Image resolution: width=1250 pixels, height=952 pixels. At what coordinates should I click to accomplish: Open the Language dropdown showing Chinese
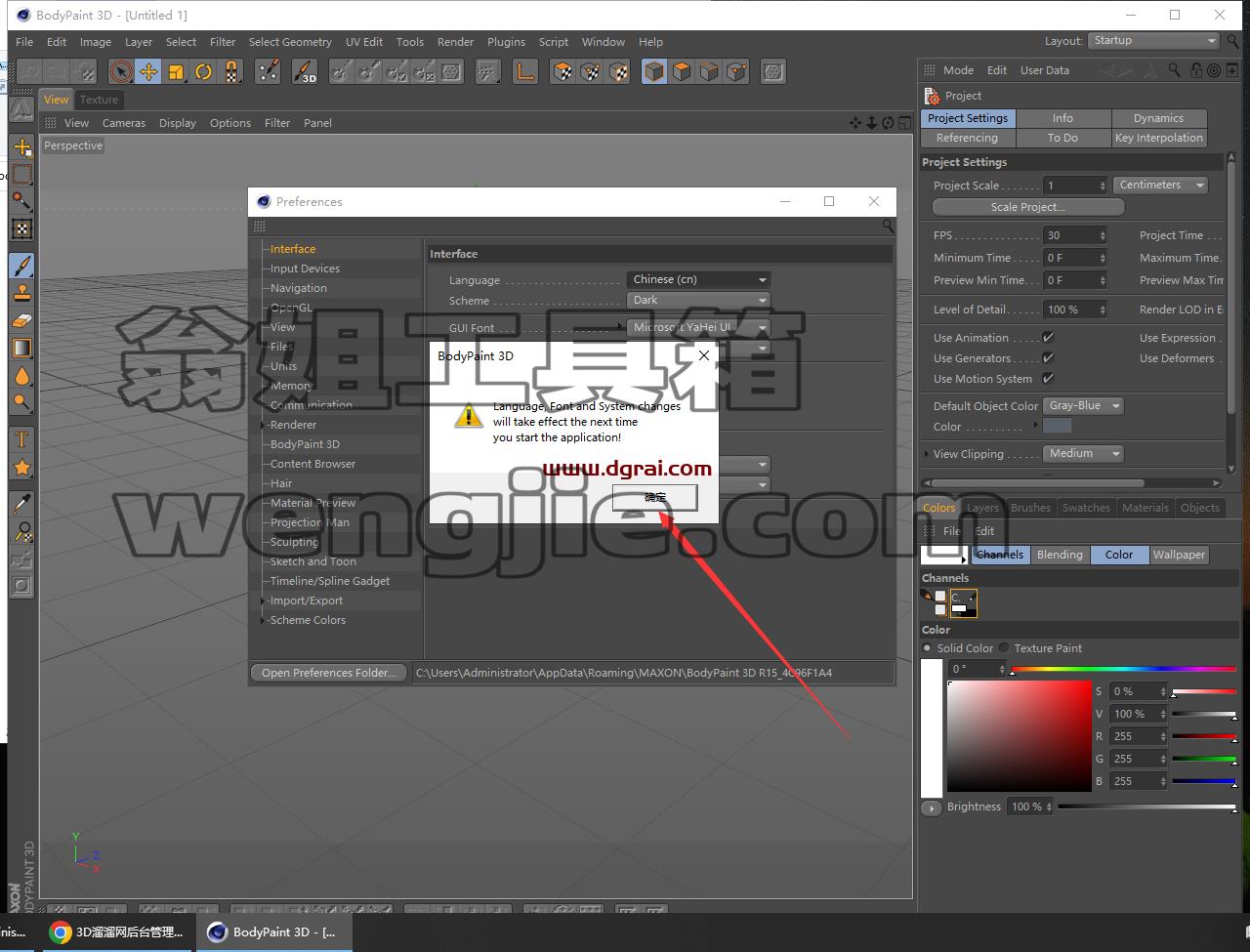(x=698, y=279)
